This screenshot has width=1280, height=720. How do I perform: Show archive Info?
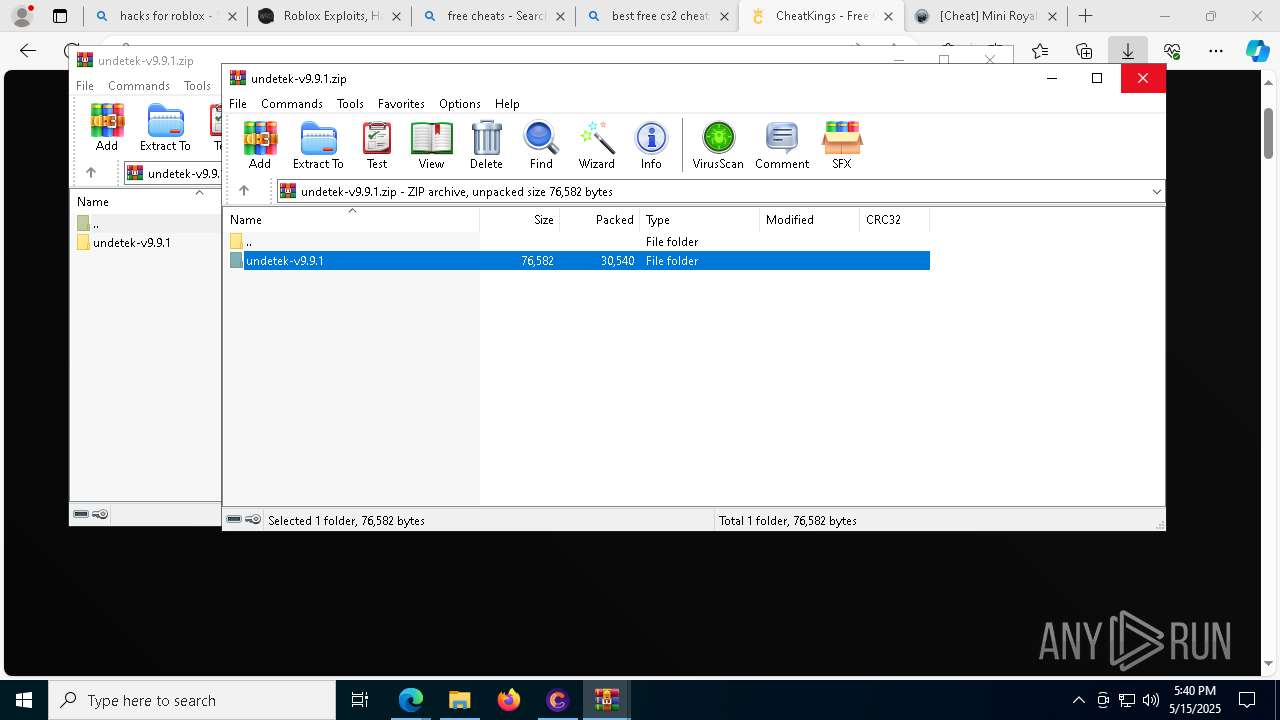point(651,145)
